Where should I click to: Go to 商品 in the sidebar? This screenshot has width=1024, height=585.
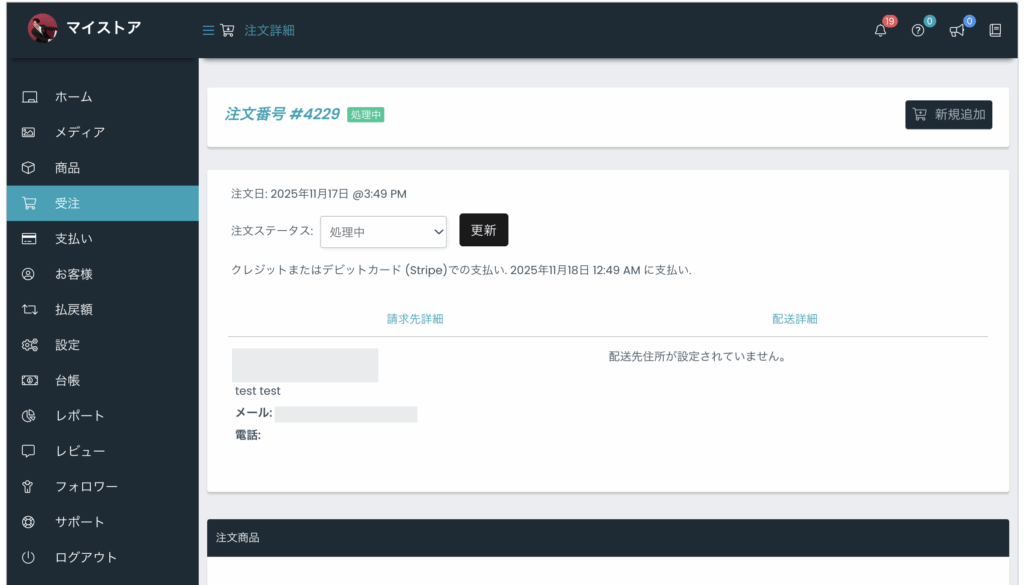point(67,168)
